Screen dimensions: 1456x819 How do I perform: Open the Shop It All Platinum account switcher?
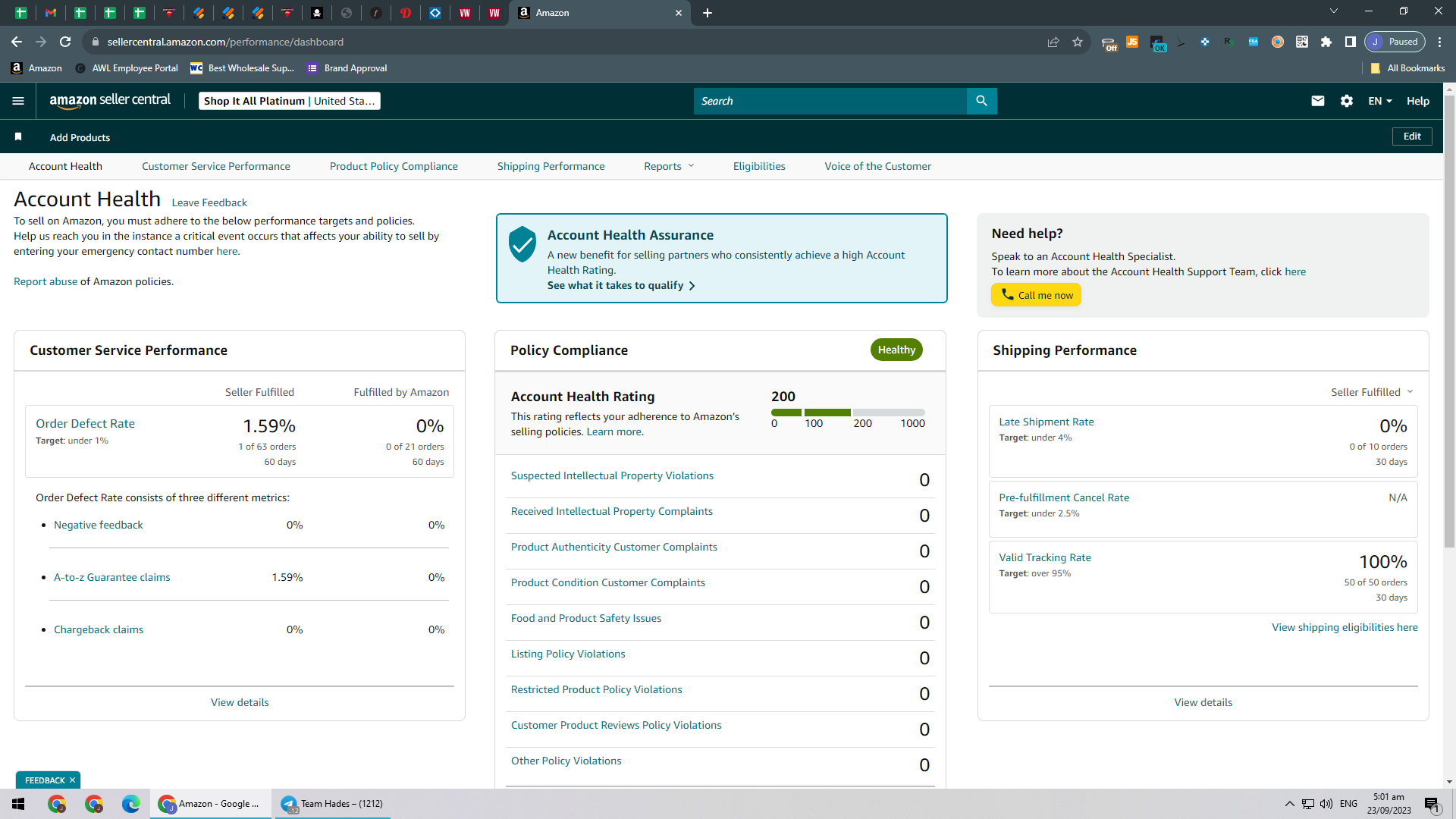click(290, 101)
